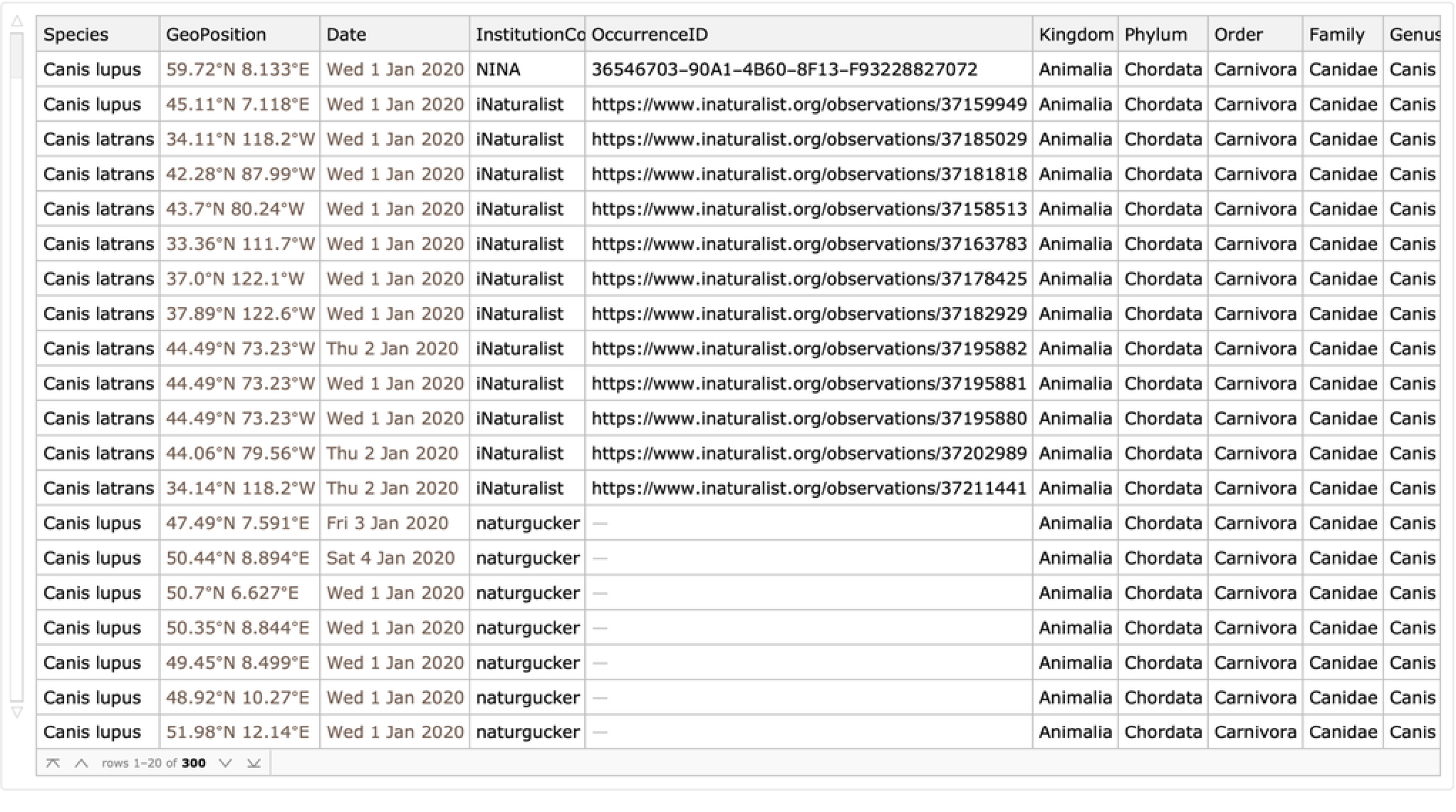
Task: Select the 59.72°N 8.133°E geo position
Action: 238,70
